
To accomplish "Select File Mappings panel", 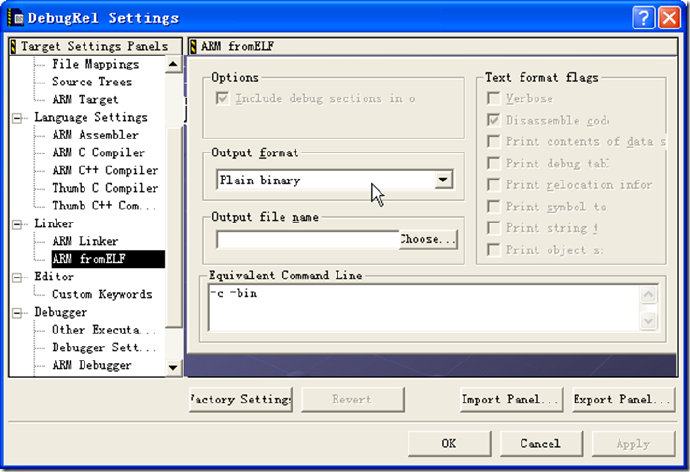I will click(95, 64).
